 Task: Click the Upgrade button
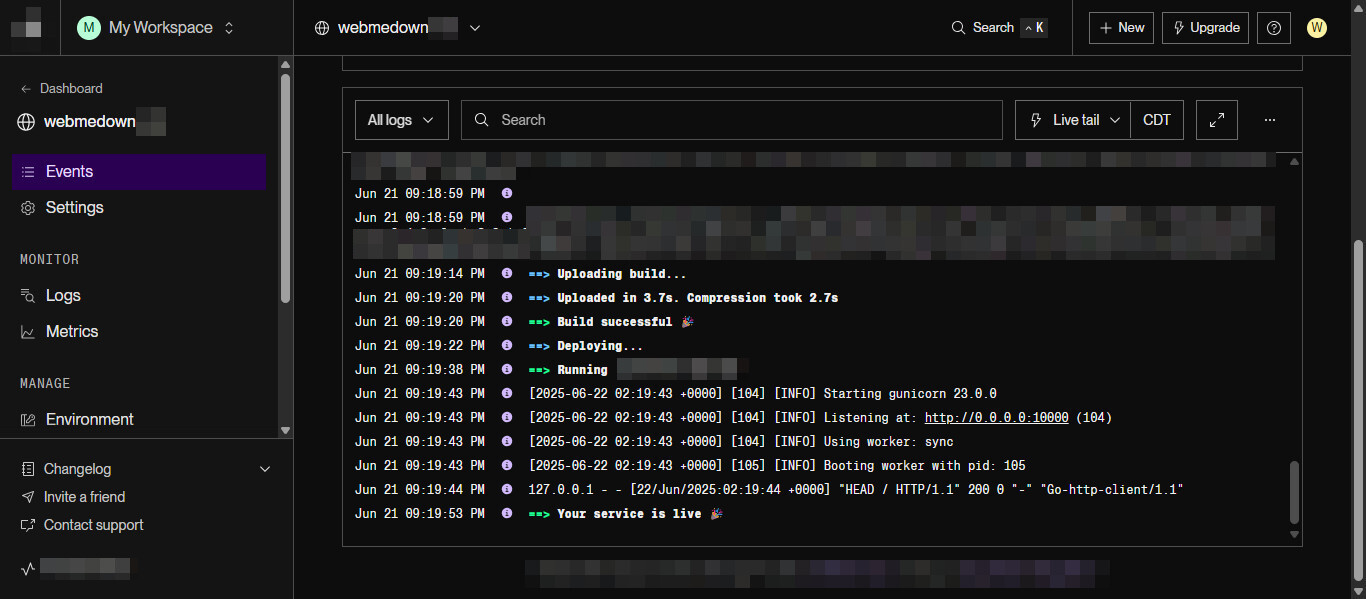[1205, 28]
